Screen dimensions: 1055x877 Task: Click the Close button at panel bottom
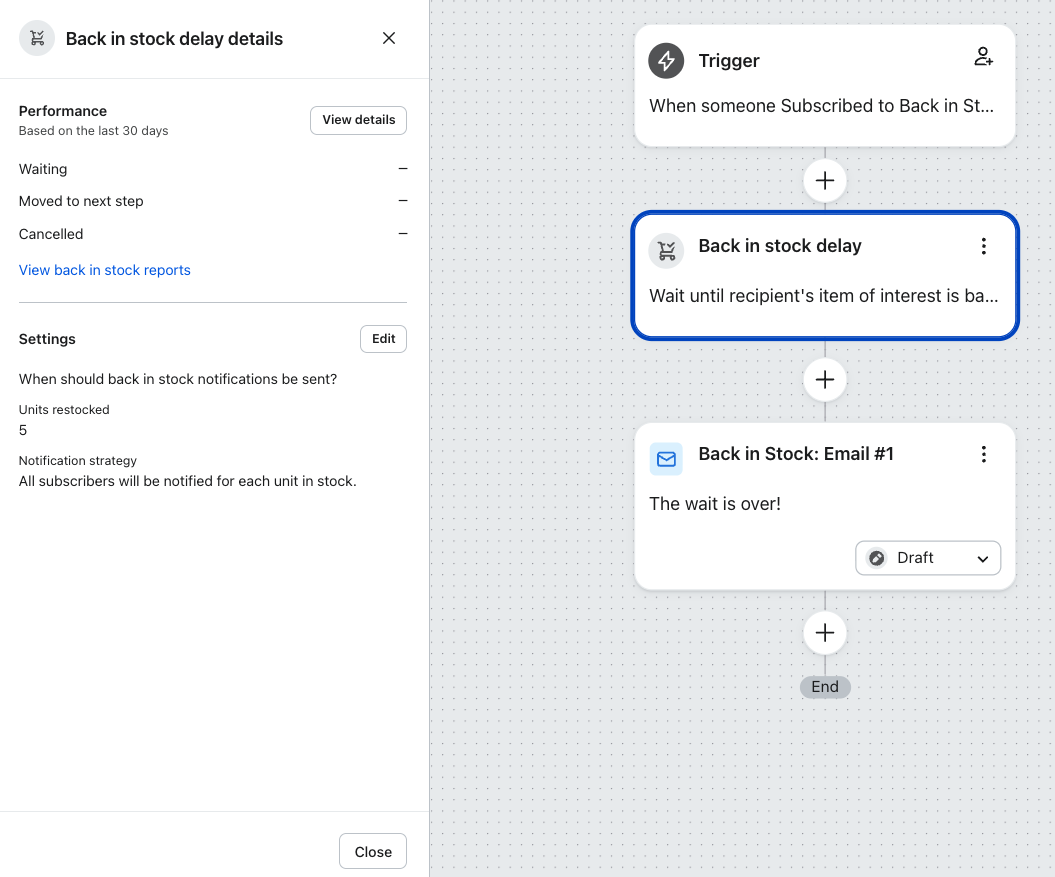click(372, 852)
